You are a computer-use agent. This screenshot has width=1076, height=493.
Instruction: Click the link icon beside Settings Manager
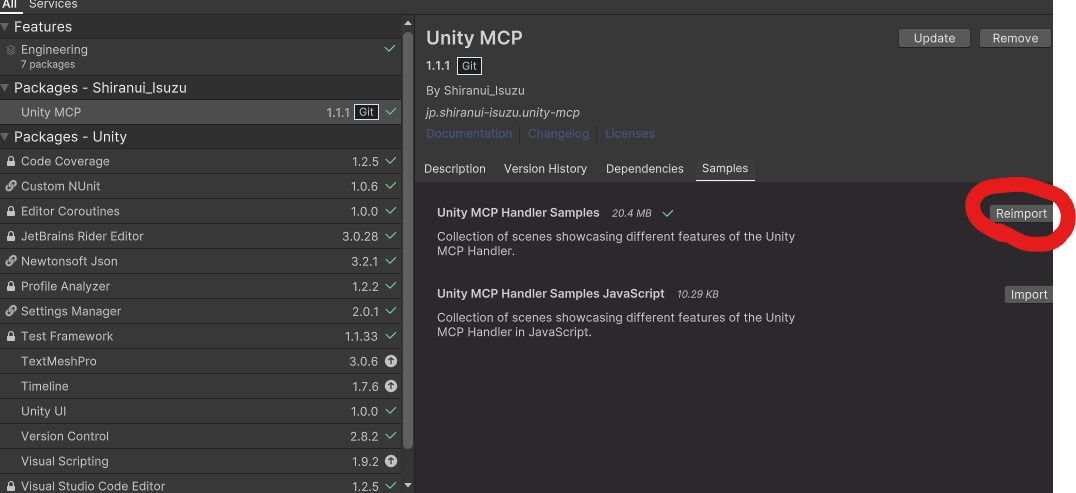(x=10, y=311)
